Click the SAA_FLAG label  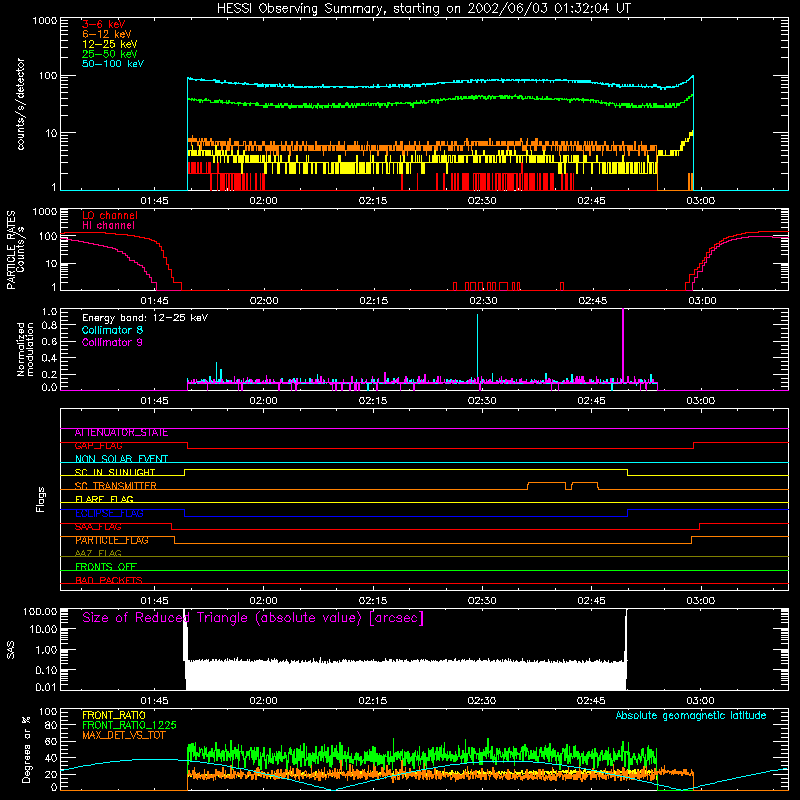(x=98, y=527)
